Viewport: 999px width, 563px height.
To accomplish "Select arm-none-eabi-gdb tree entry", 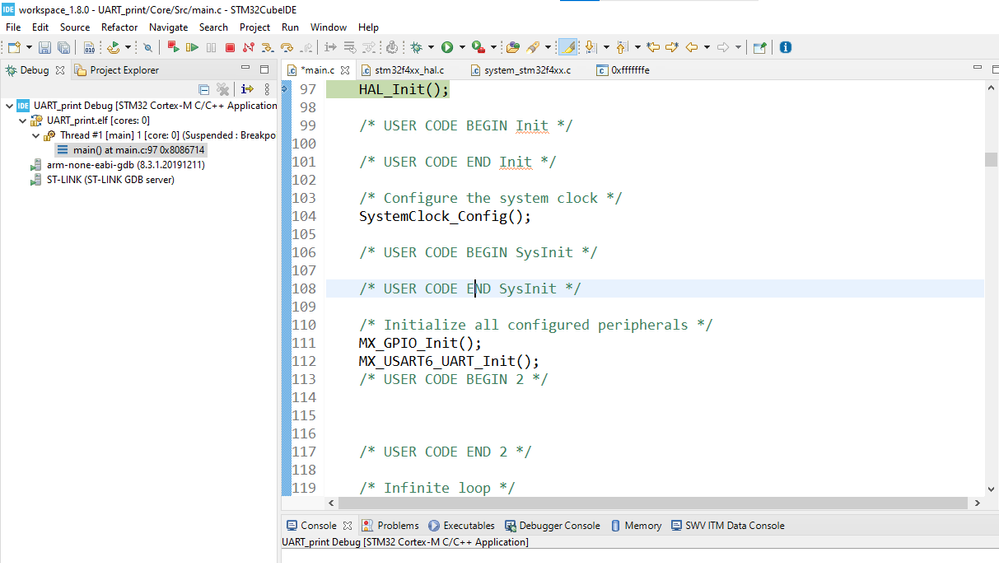I will [x=126, y=165].
